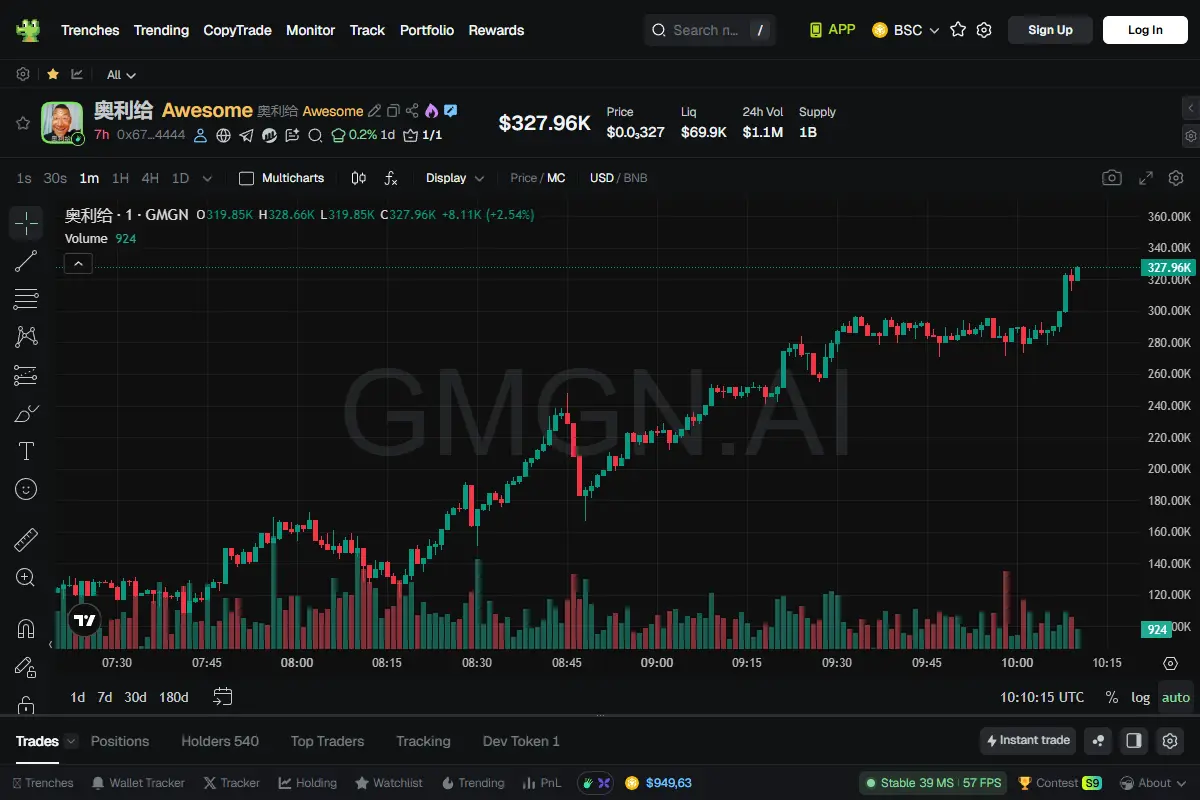
Task: Edit token name with pencil icon
Action: 375,111
